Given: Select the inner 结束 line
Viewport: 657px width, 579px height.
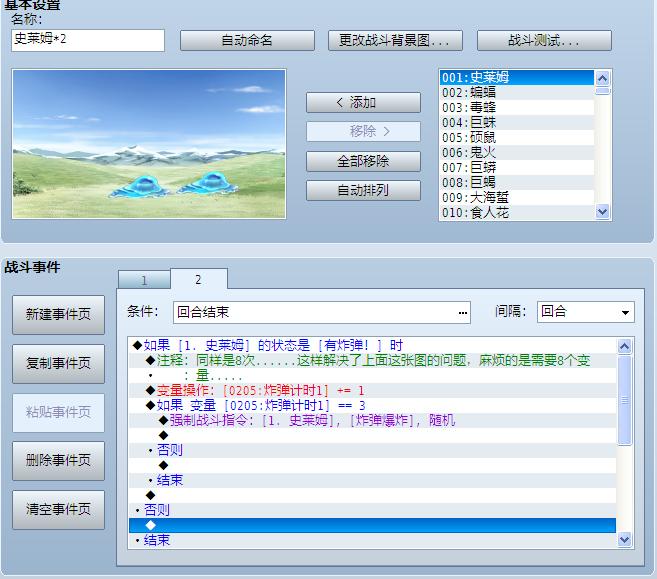Looking at the screenshot, I should (372, 481).
